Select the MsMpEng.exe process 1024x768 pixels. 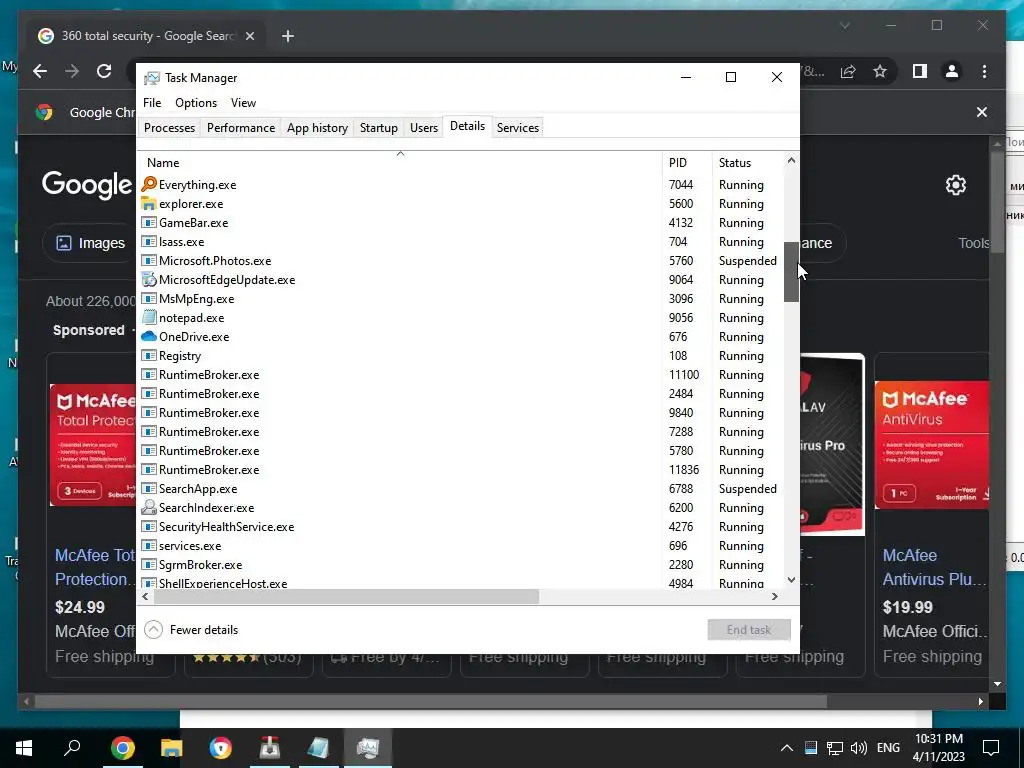460,298
